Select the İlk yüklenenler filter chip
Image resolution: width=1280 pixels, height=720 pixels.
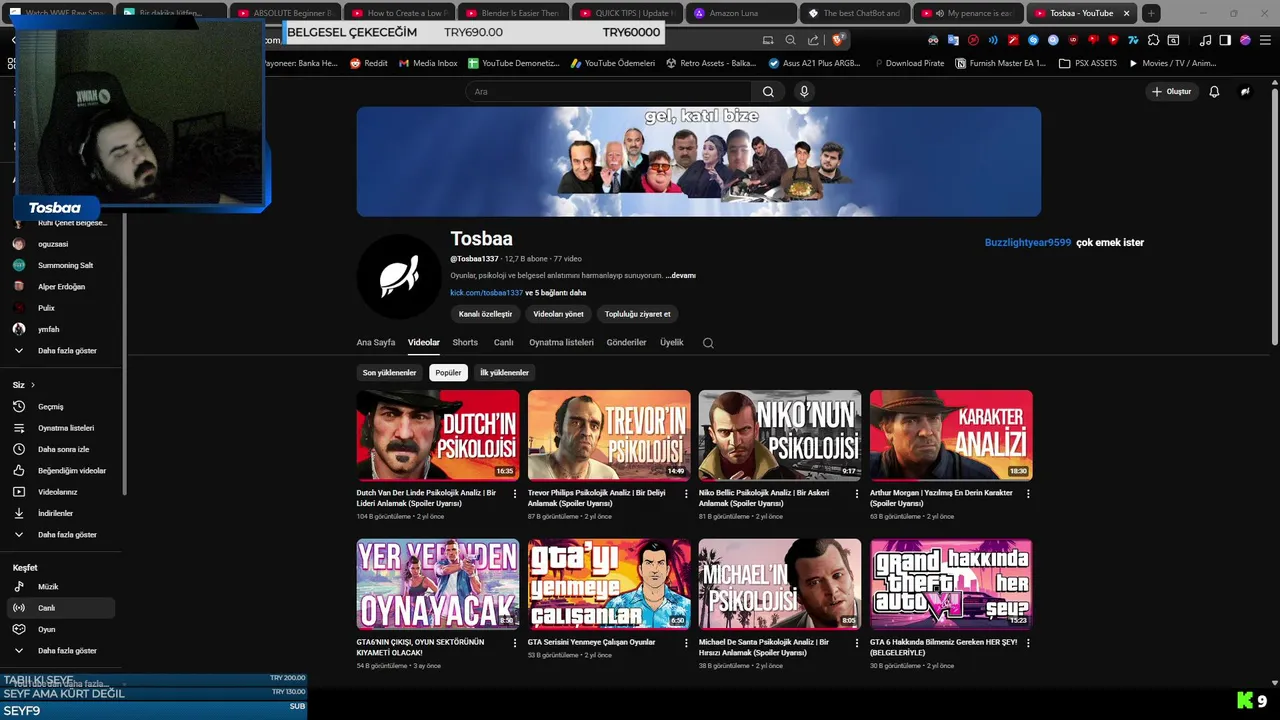point(504,373)
